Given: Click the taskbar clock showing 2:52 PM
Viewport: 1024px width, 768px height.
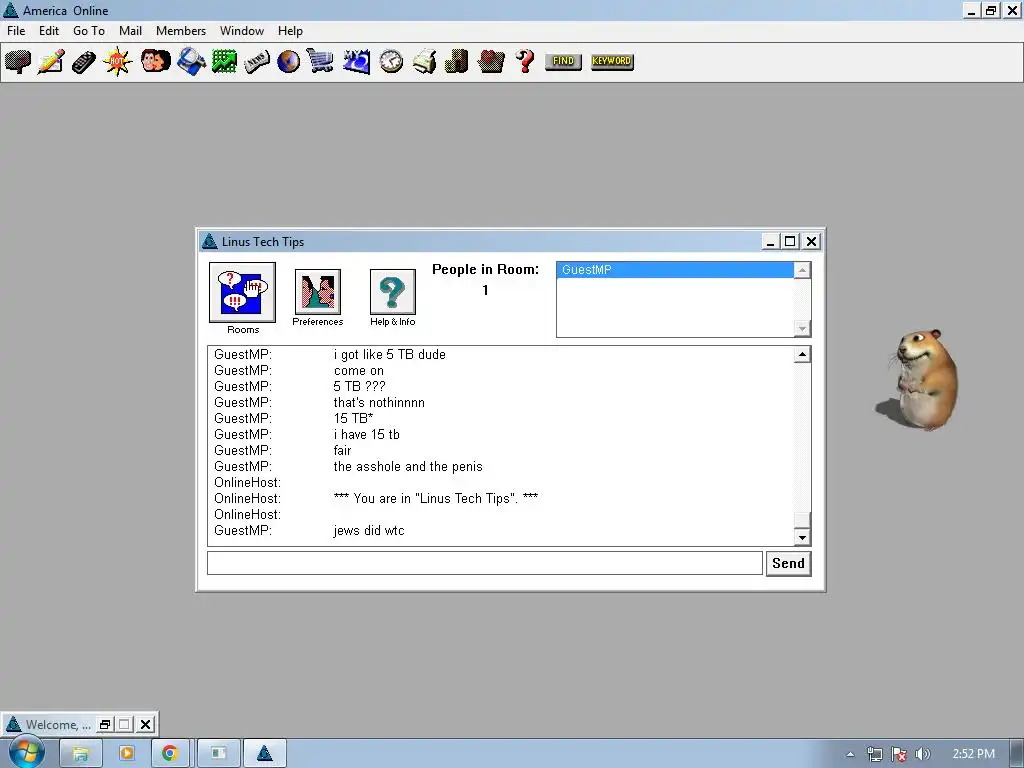Looking at the screenshot, I should [973, 754].
